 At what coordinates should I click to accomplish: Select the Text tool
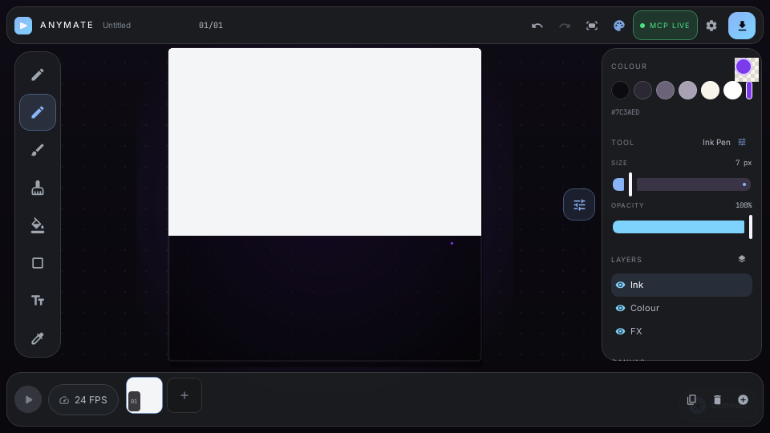click(37, 300)
